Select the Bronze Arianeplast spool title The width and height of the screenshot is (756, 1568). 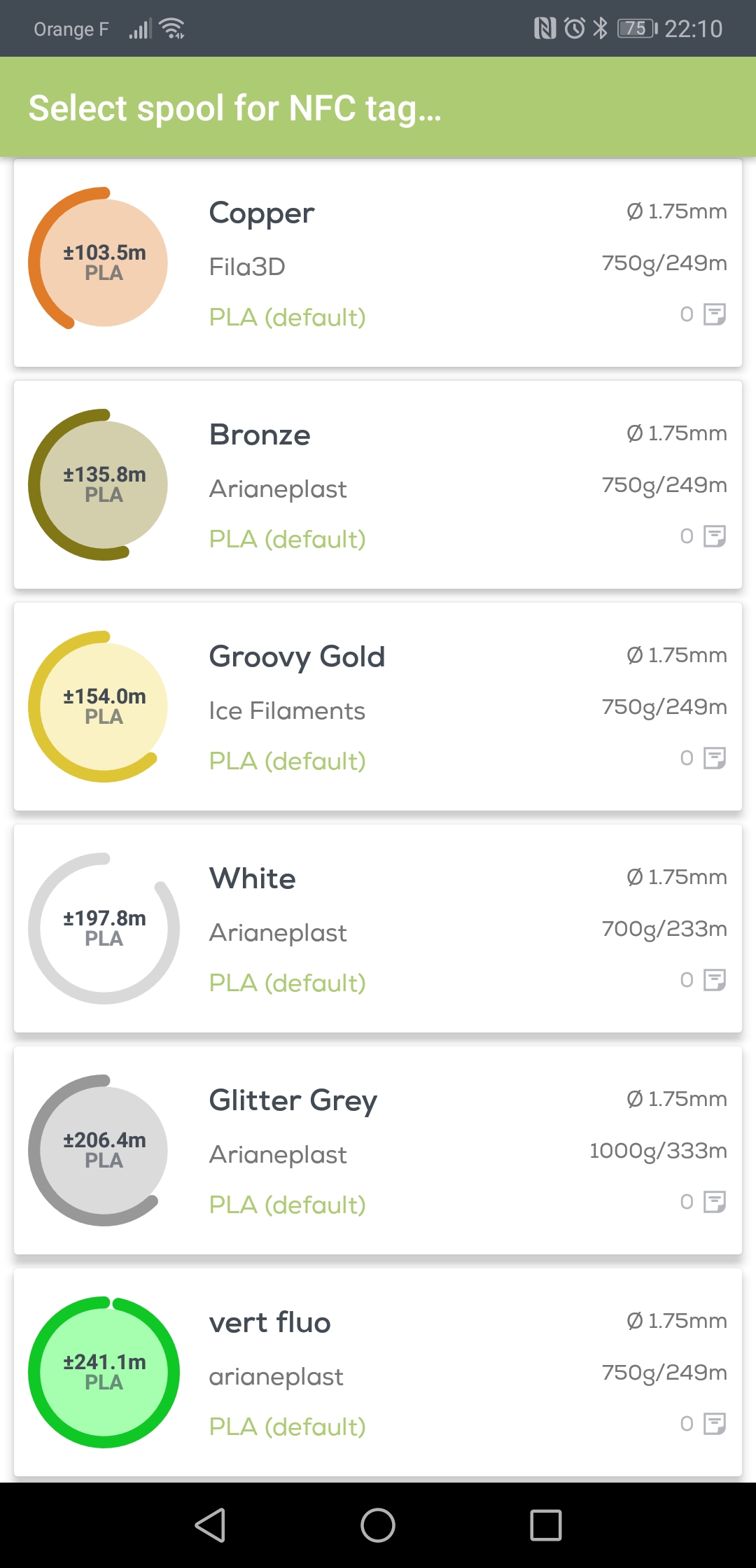pos(260,435)
